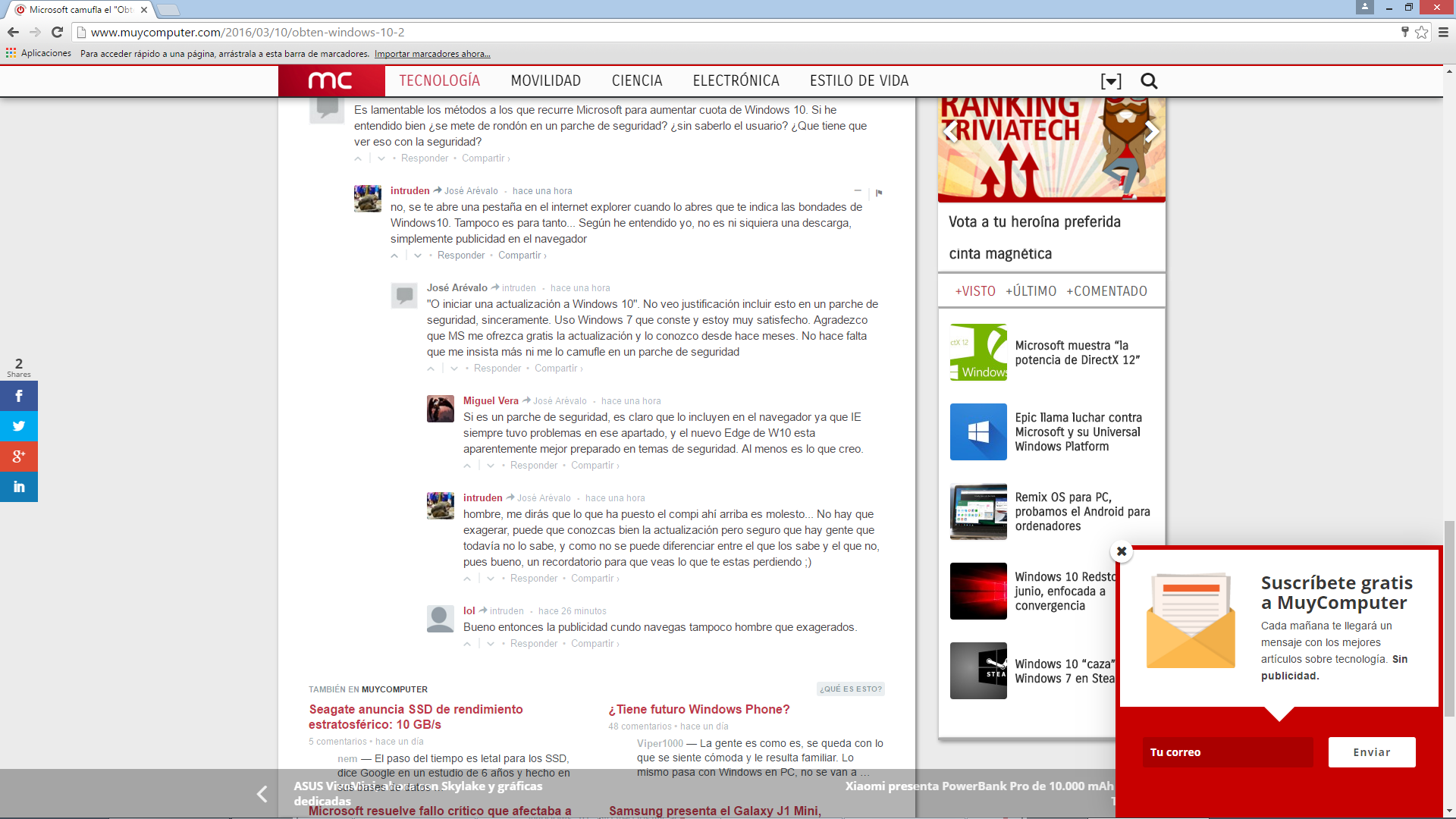
Task: Open the TECNOLOGÍA section
Action: 440,80
